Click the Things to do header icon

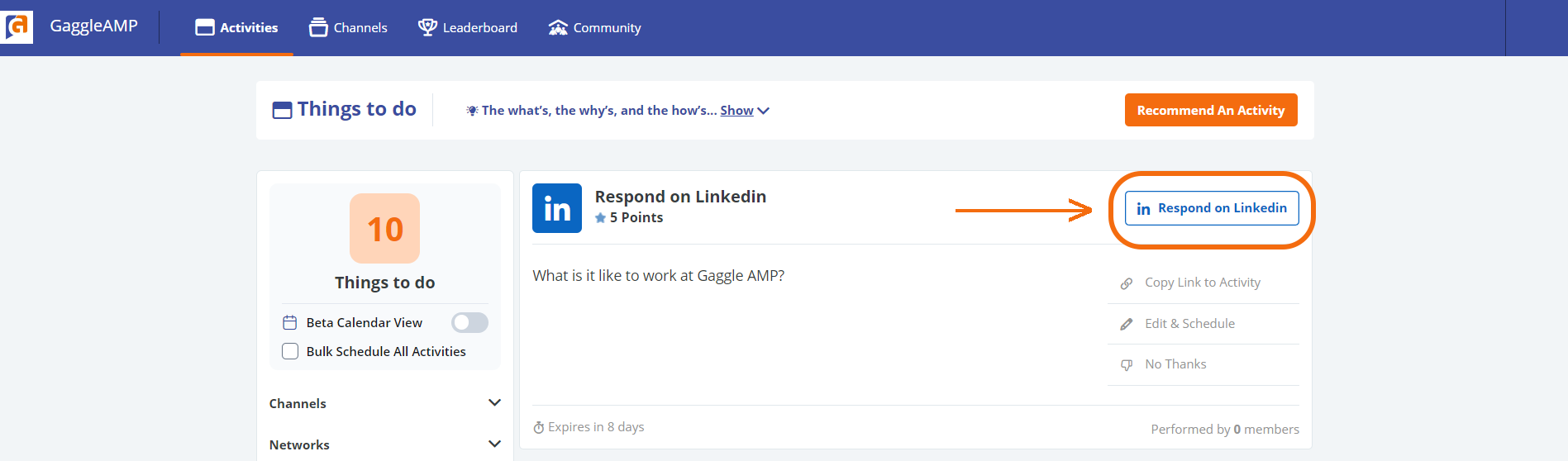[282, 110]
